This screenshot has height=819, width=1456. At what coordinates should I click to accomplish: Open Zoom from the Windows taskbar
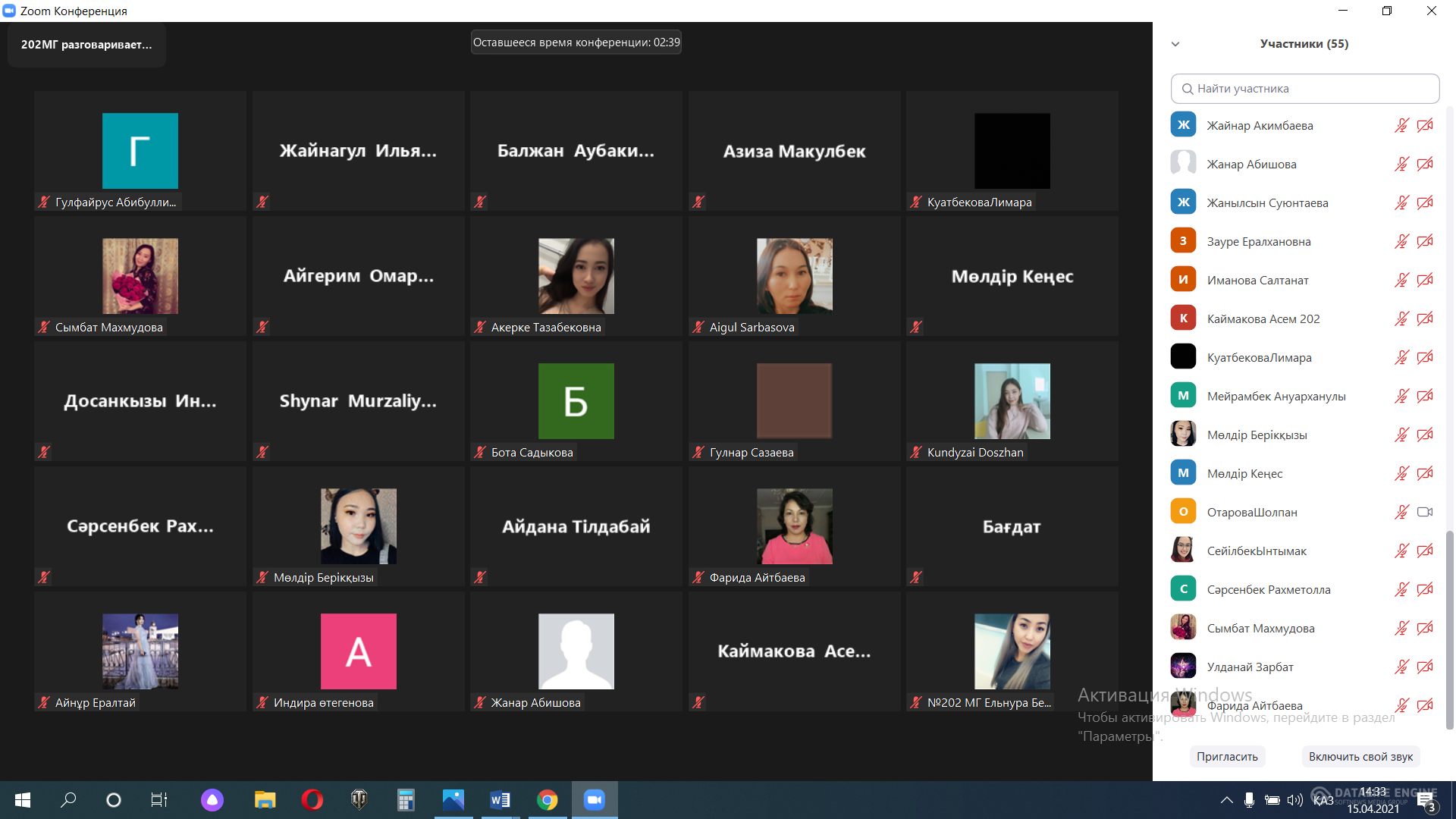(595, 799)
